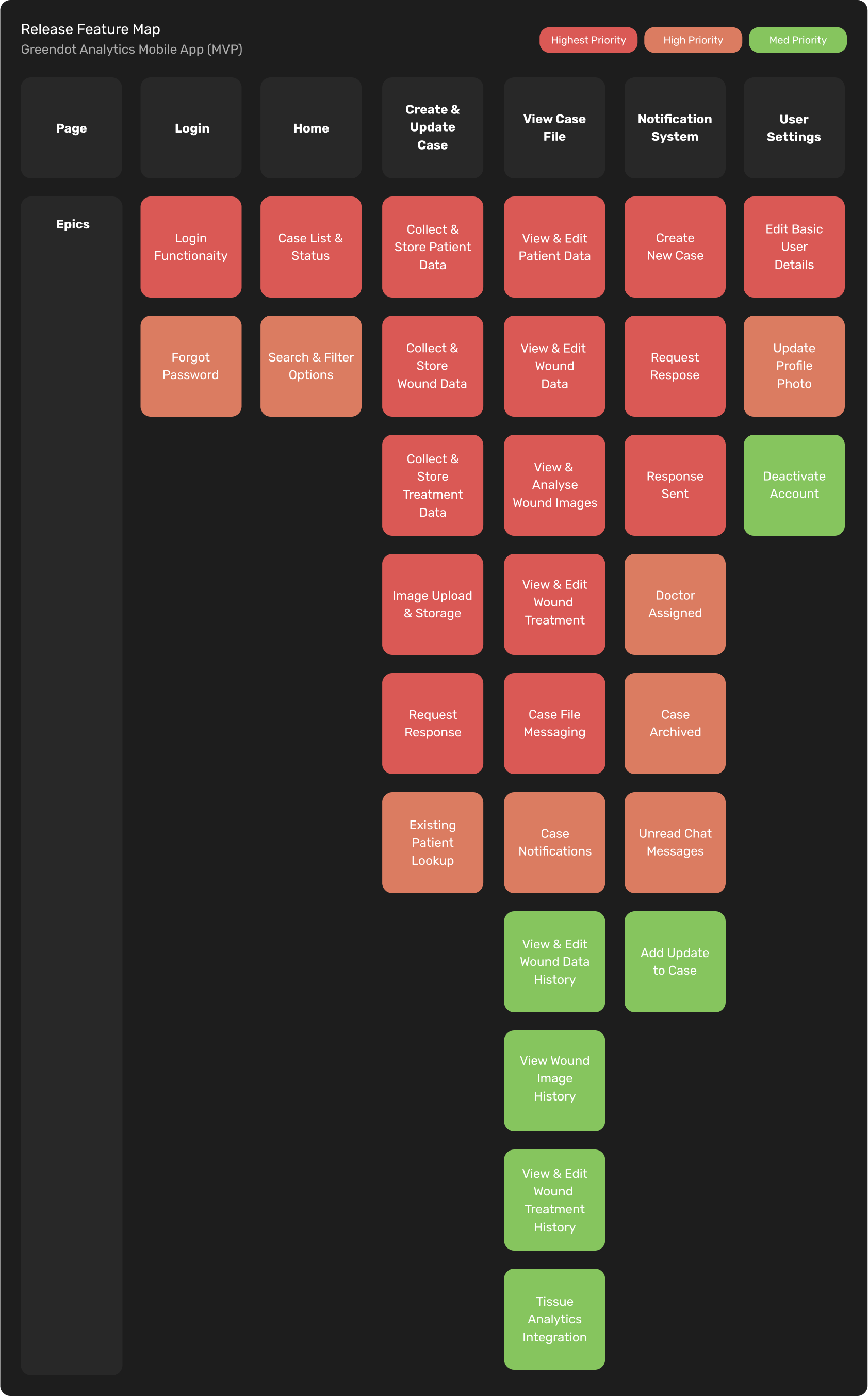This screenshot has width=868, height=1396.
Task: Select the Search & Filter Options card
Action: tap(310, 366)
